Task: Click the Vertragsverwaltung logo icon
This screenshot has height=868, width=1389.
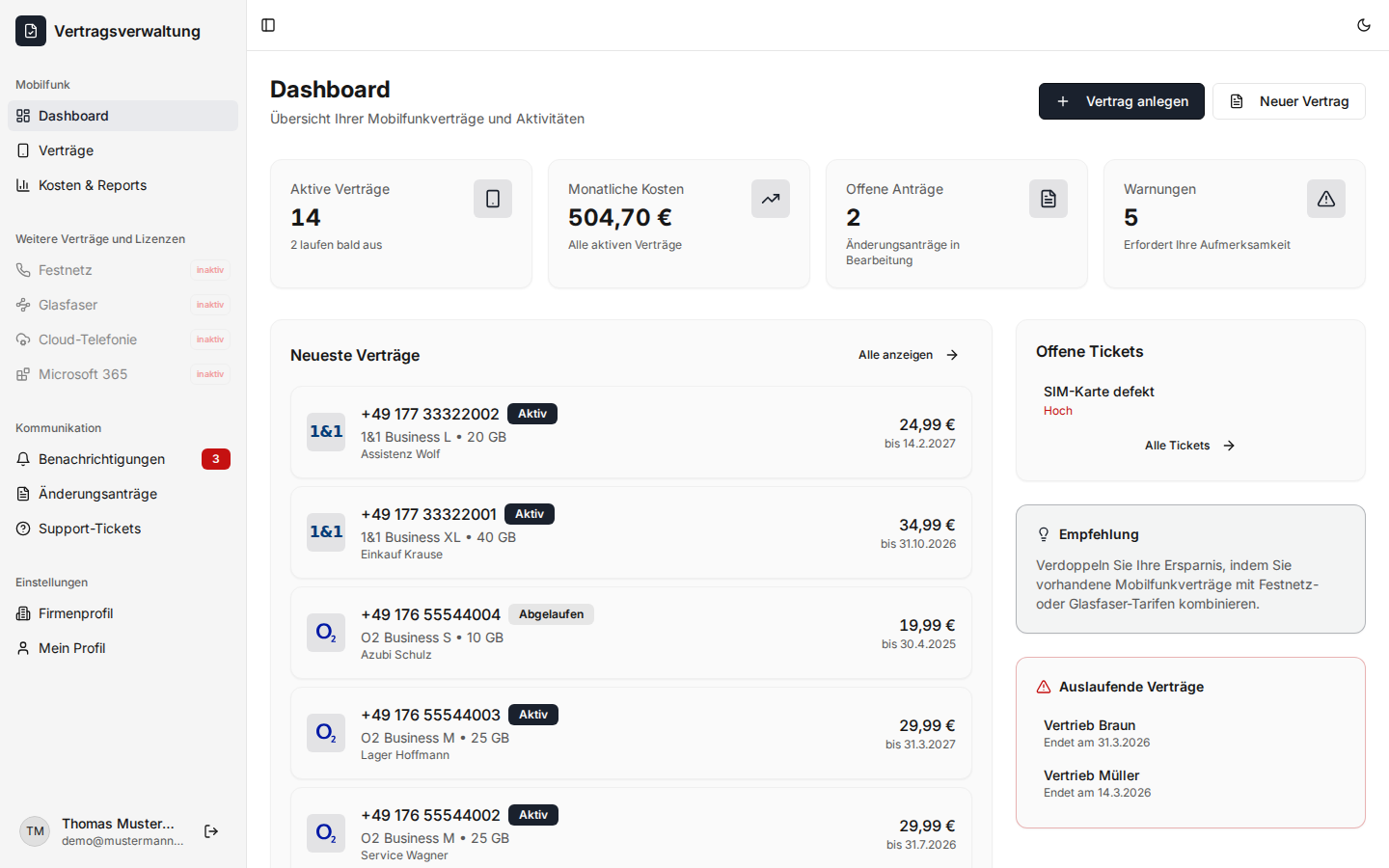Action: 31,31
